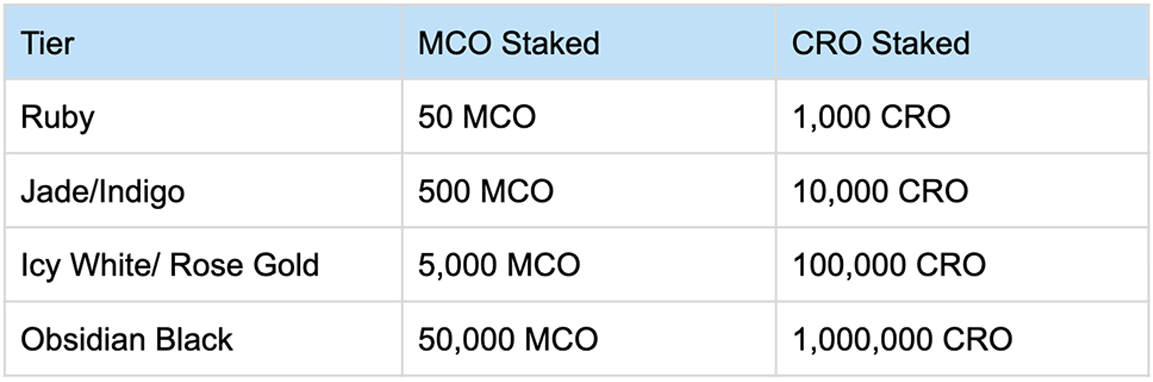The width and height of the screenshot is (1153, 382).
Task: Click the Icy White/ Rose Gold cell
Action: [x=203, y=264]
